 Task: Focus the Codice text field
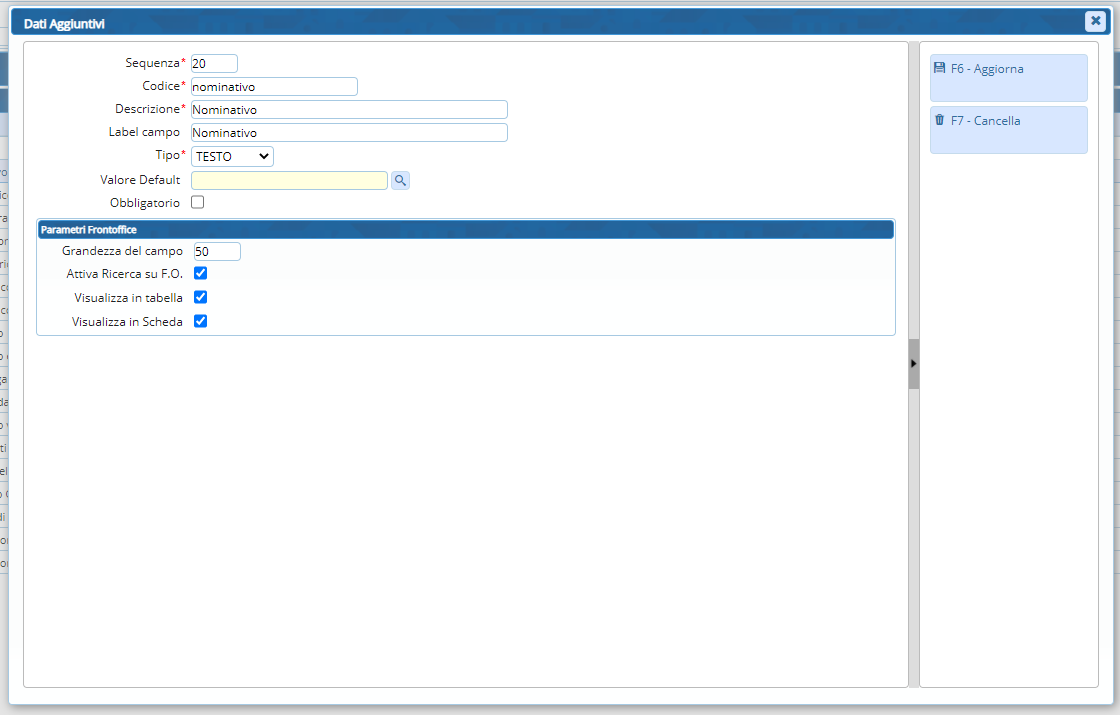click(x=274, y=87)
